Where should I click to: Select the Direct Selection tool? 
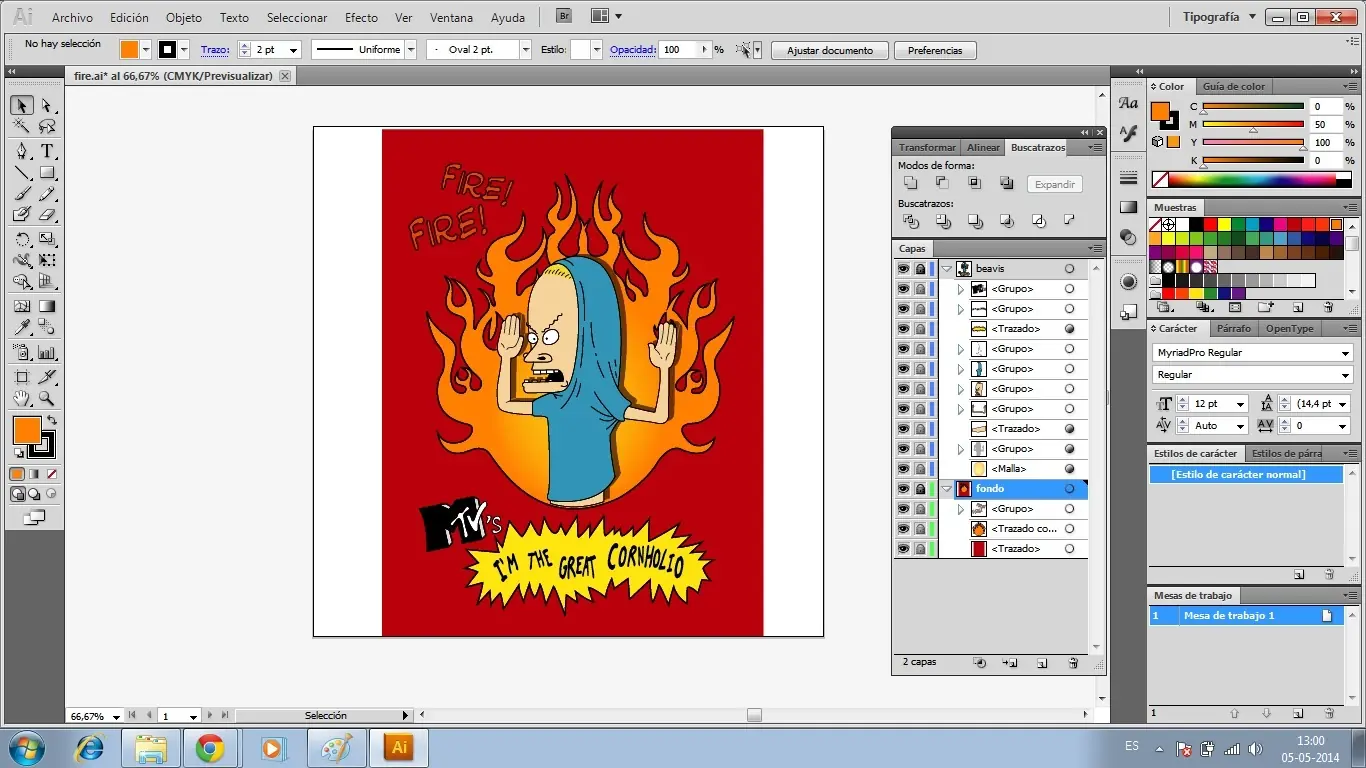(47, 106)
